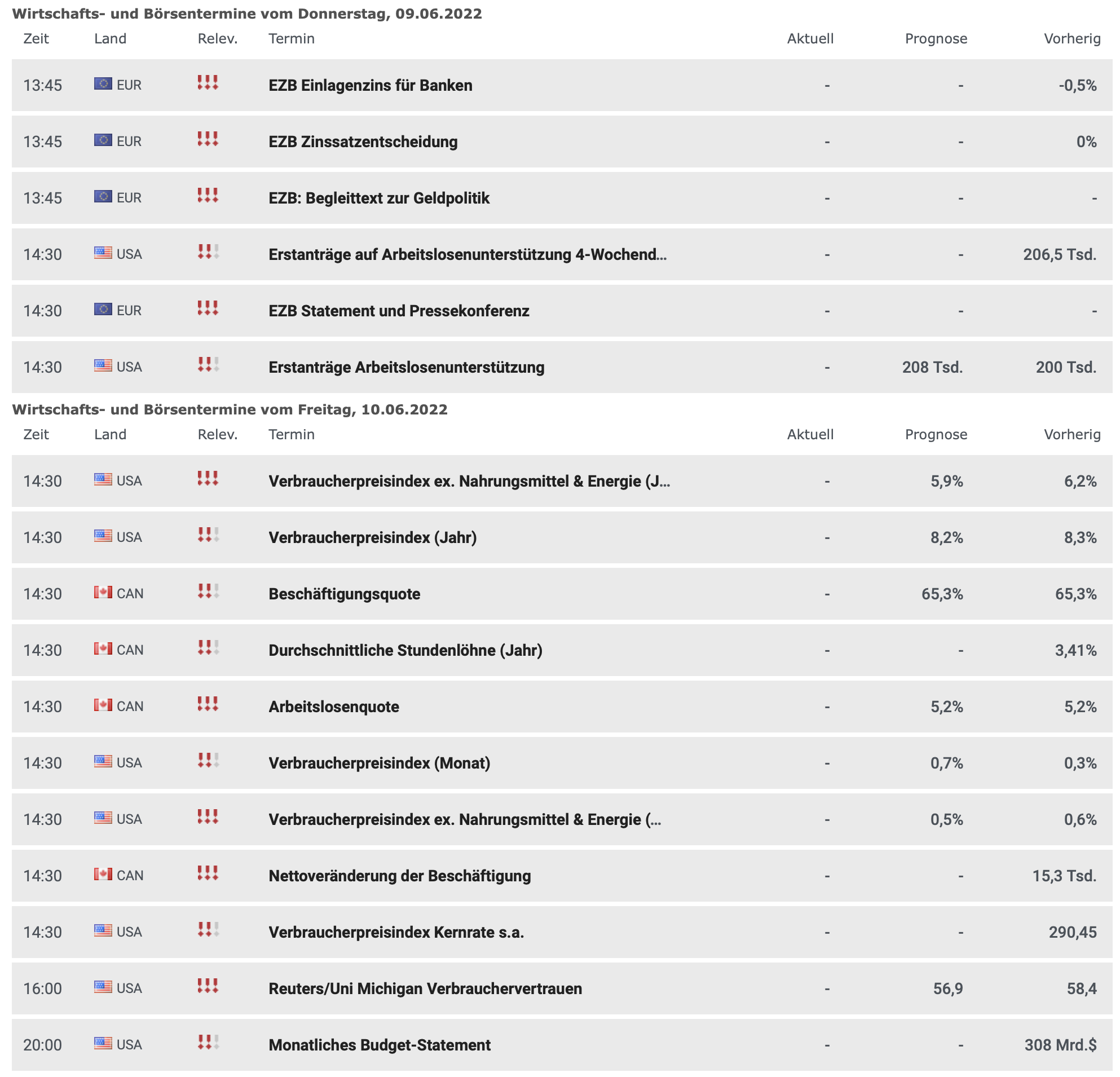Click relevance marks for EZB Statement und Pressekonferenz
The width and height of the screenshot is (1120, 1077).
(x=208, y=308)
